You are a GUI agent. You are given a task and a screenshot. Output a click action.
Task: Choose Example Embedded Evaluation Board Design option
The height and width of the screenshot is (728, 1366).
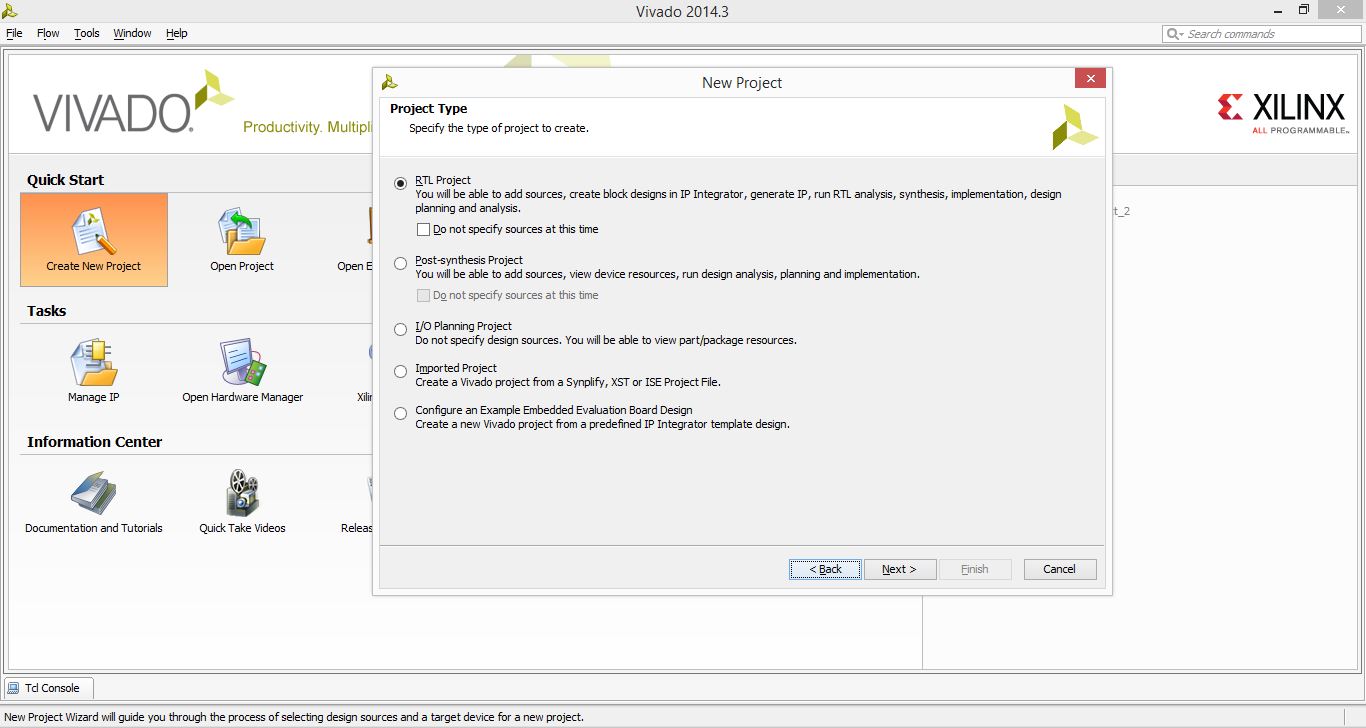tap(401, 413)
